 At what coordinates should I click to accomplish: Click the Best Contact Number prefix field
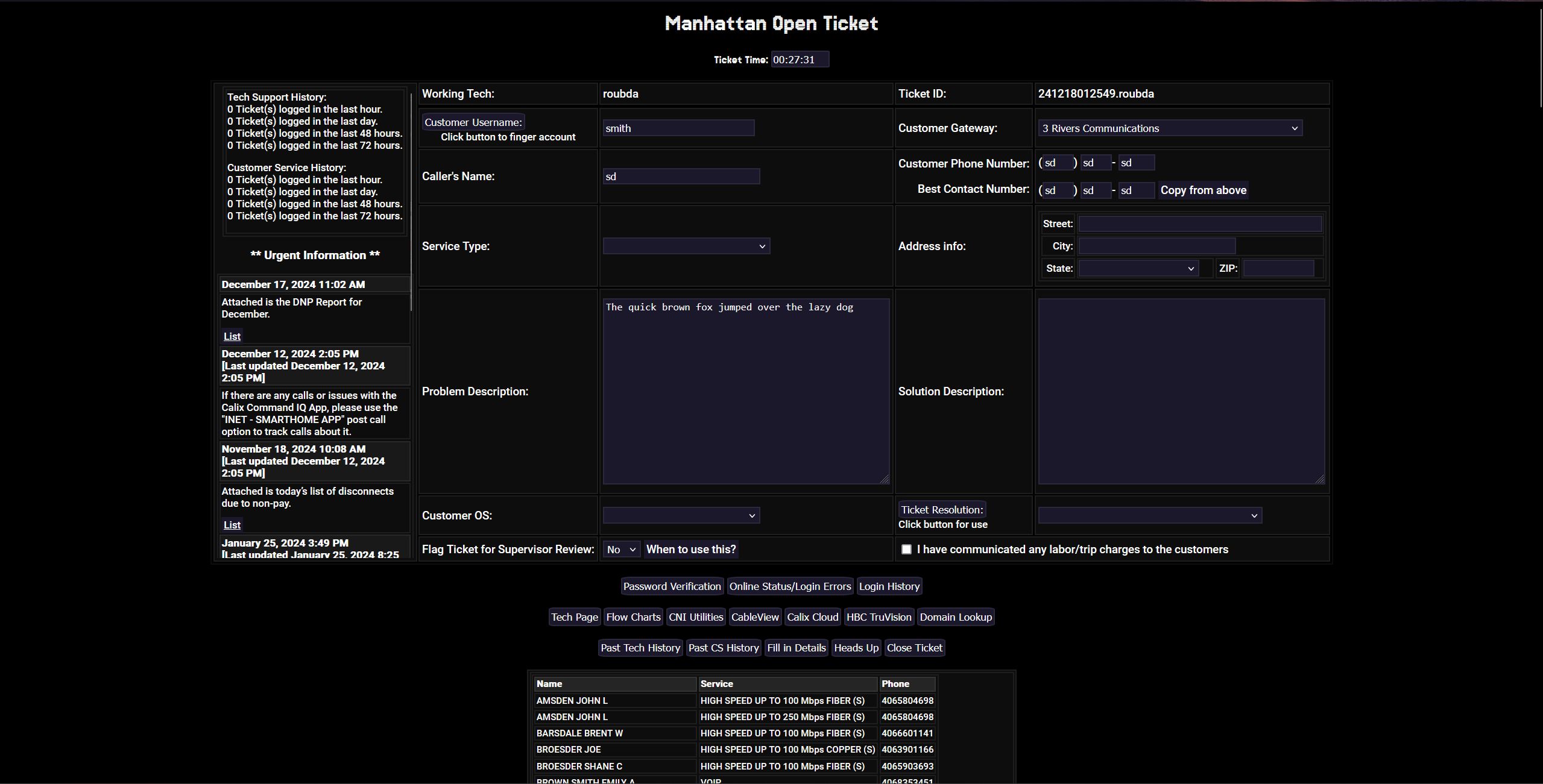[1096, 190]
